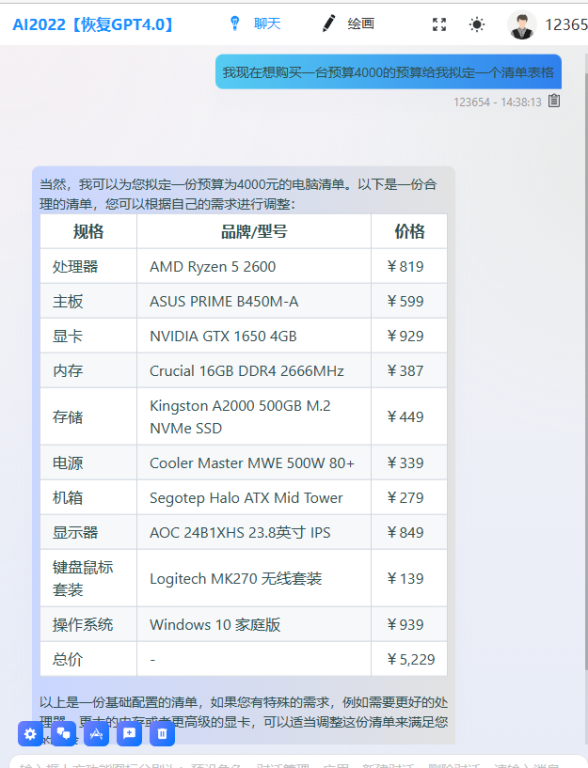Click the 价格 table column header
588x768 pixels.
(x=410, y=231)
